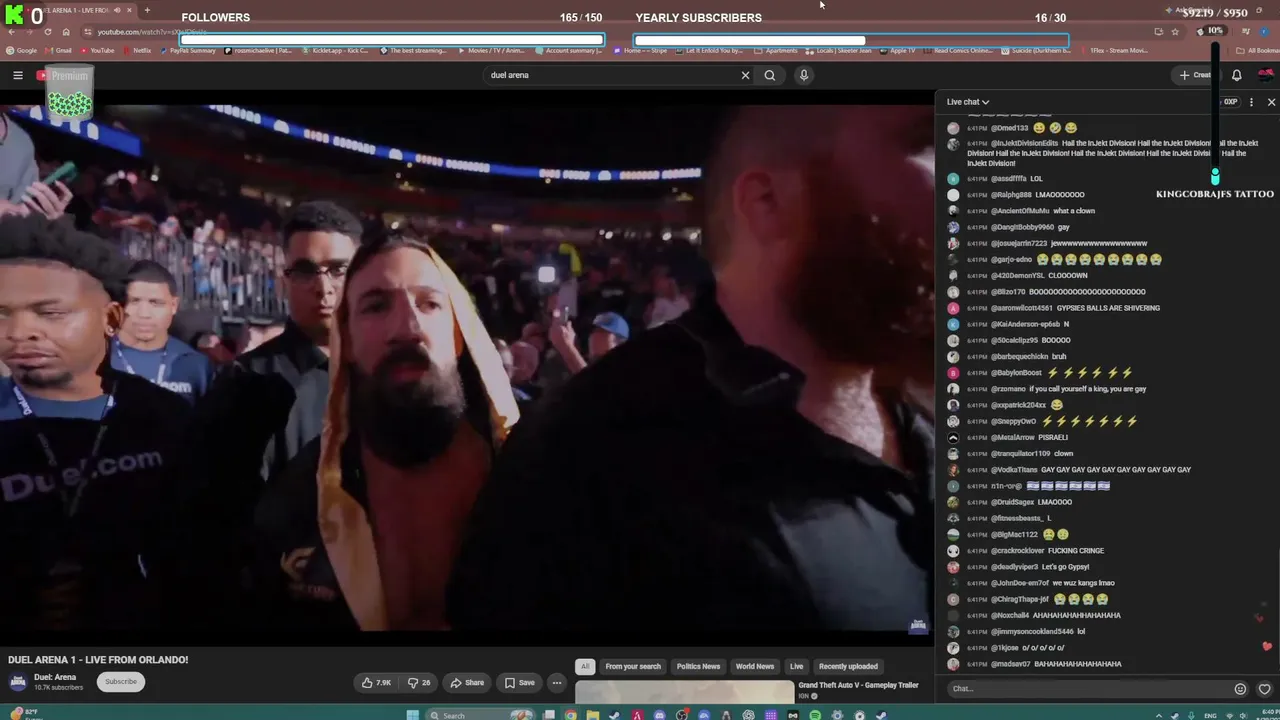Start a voice search with the microphone

pos(803,75)
